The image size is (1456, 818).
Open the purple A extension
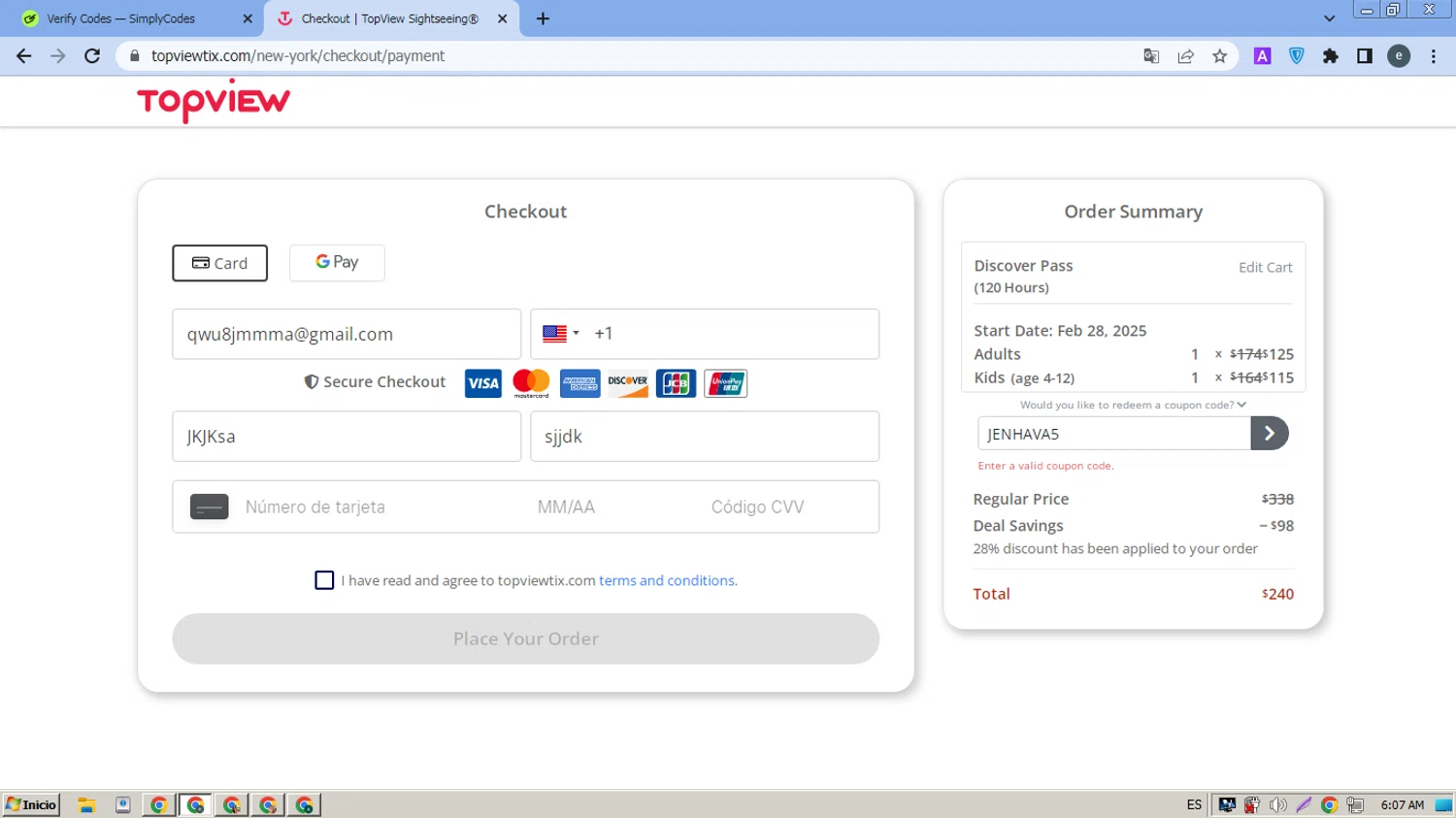[x=1262, y=56]
